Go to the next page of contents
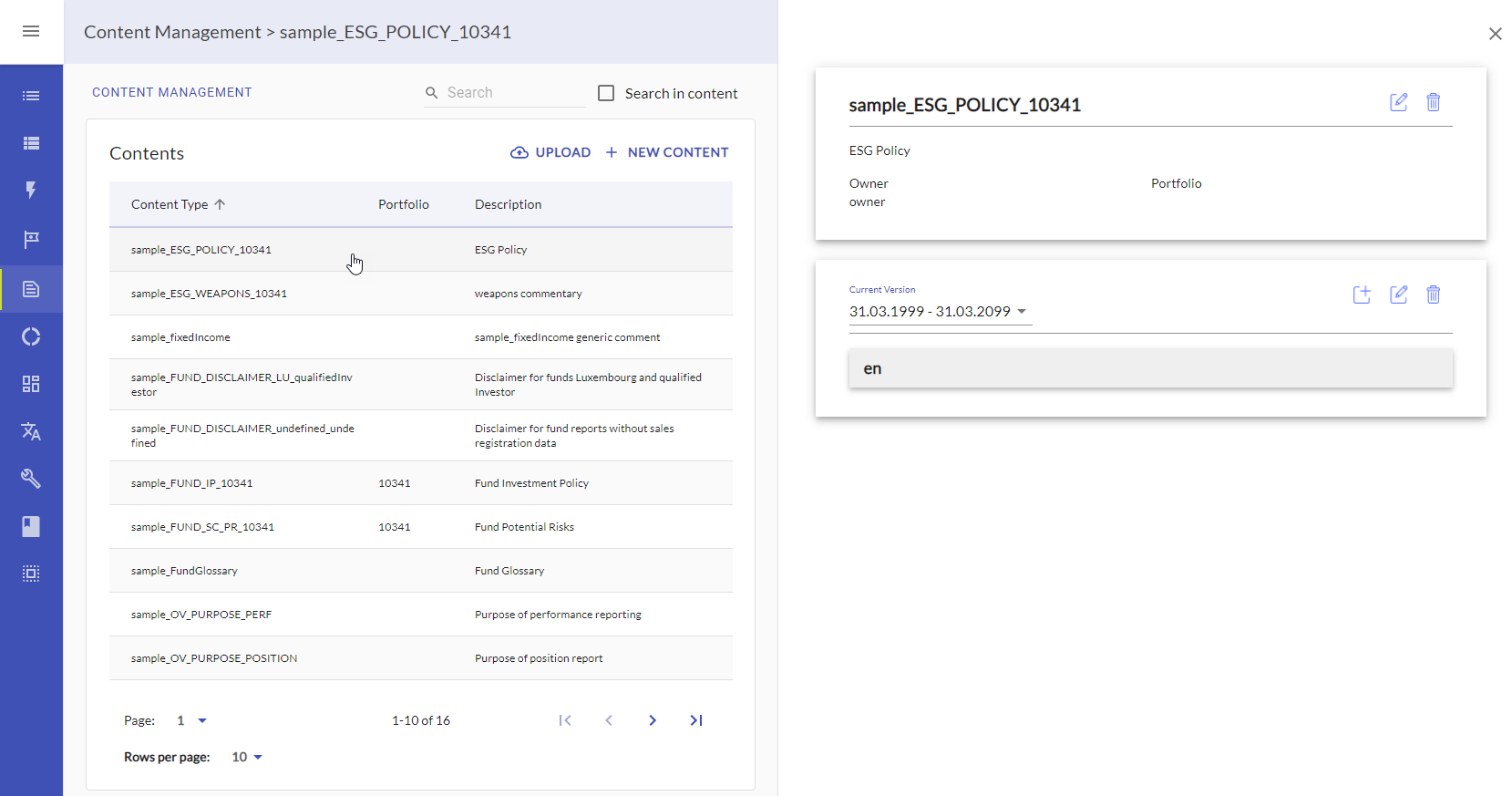The height and width of the screenshot is (796, 1512). (x=653, y=720)
